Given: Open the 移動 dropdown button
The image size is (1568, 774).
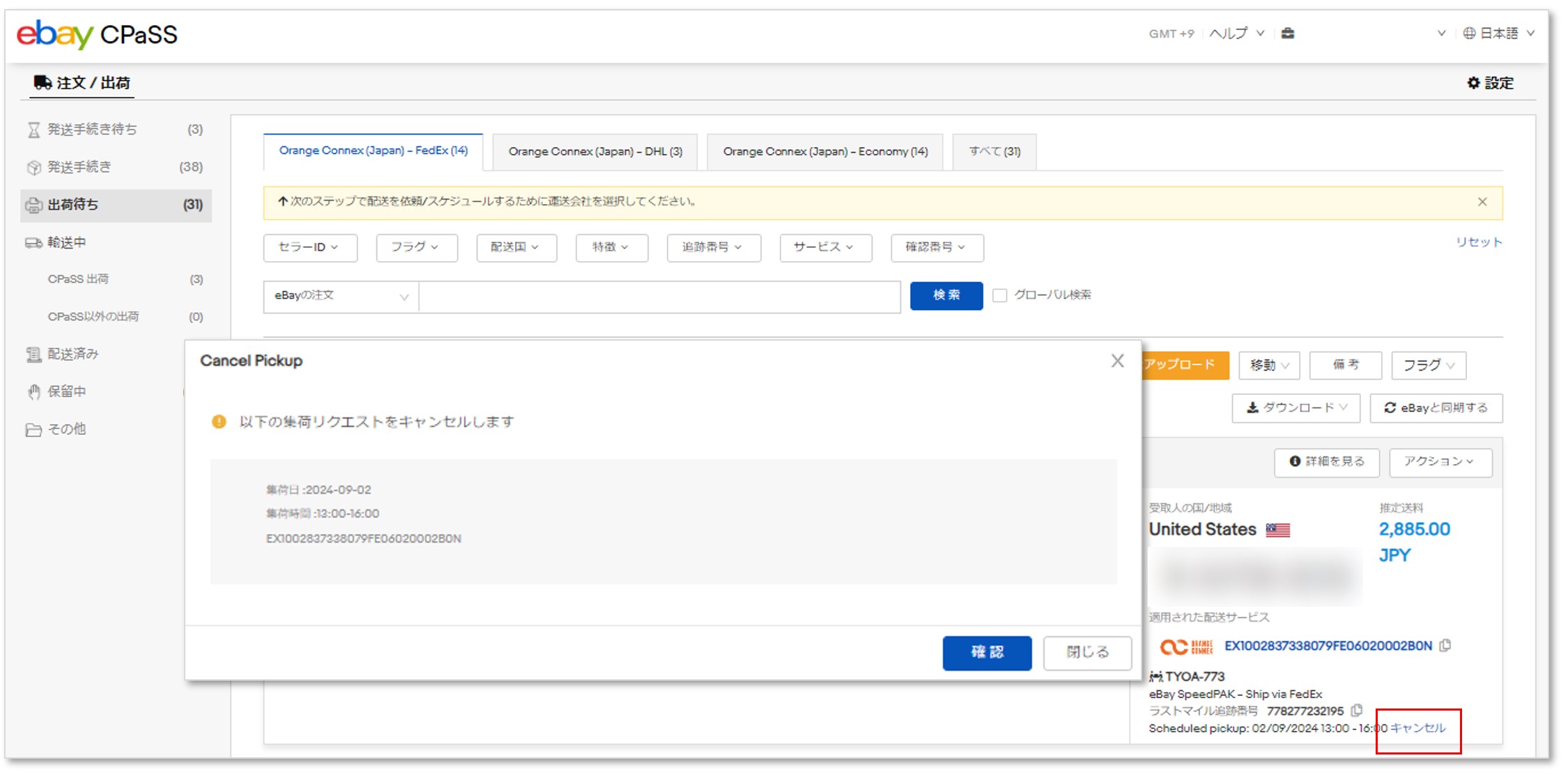Looking at the screenshot, I should pyautogui.click(x=1269, y=365).
